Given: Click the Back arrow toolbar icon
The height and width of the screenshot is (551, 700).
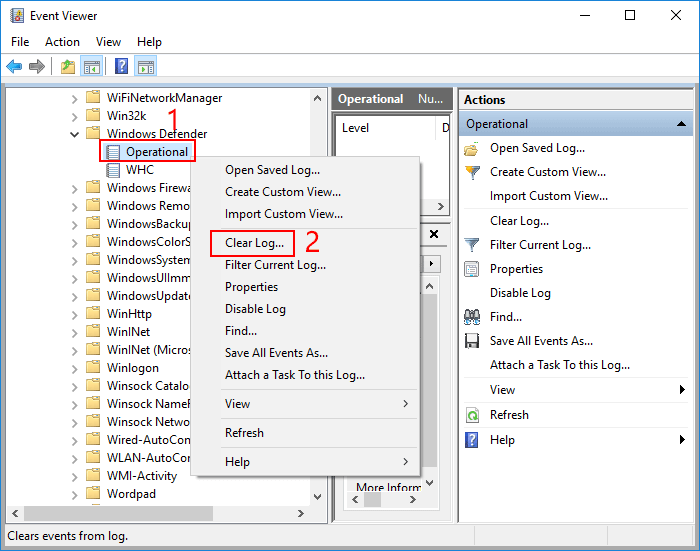Looking at the screenshot, I should tap(14, 67).
